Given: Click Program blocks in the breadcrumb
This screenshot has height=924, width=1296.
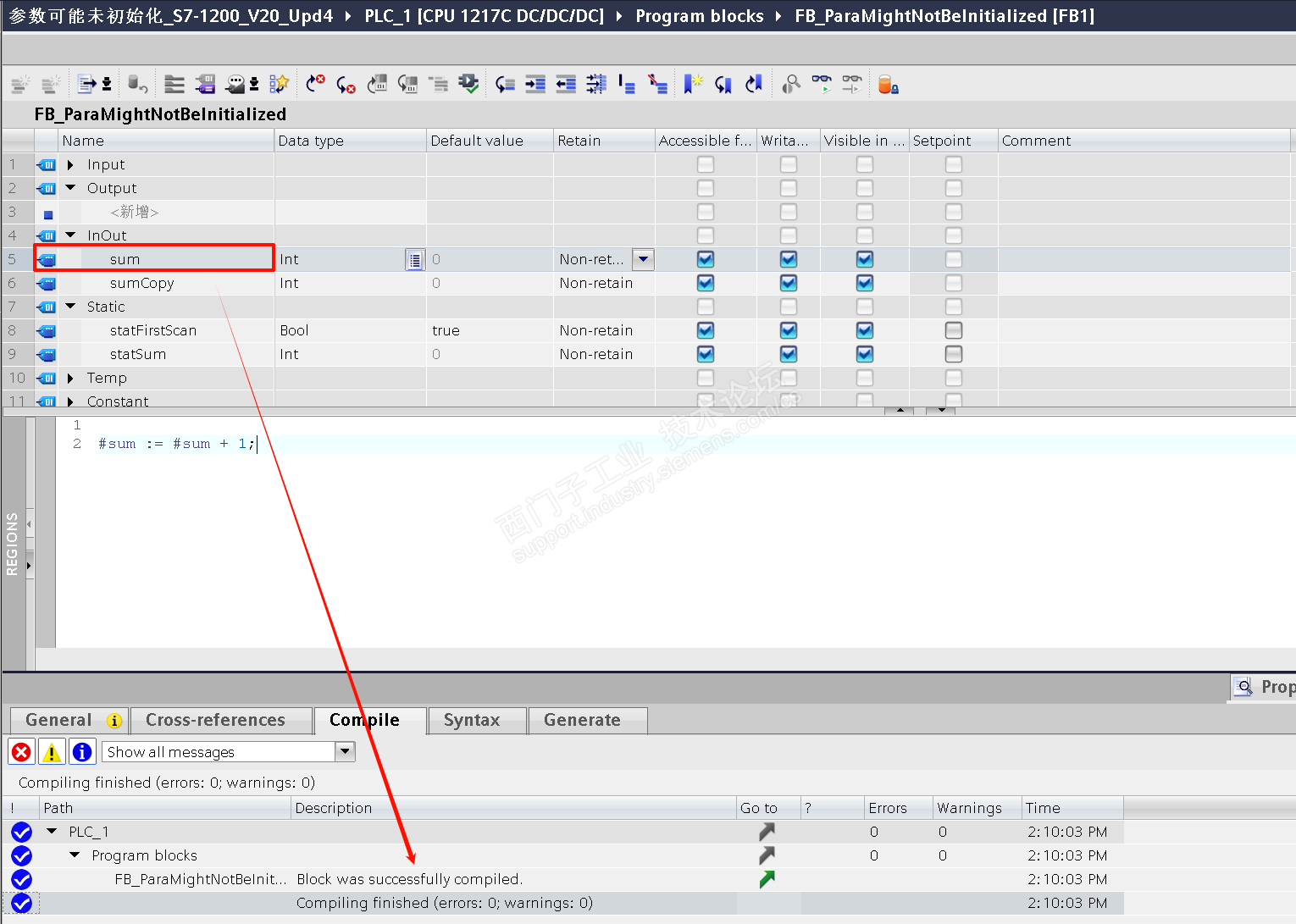Looking at the screenshot, I should [x=700, y=16].
